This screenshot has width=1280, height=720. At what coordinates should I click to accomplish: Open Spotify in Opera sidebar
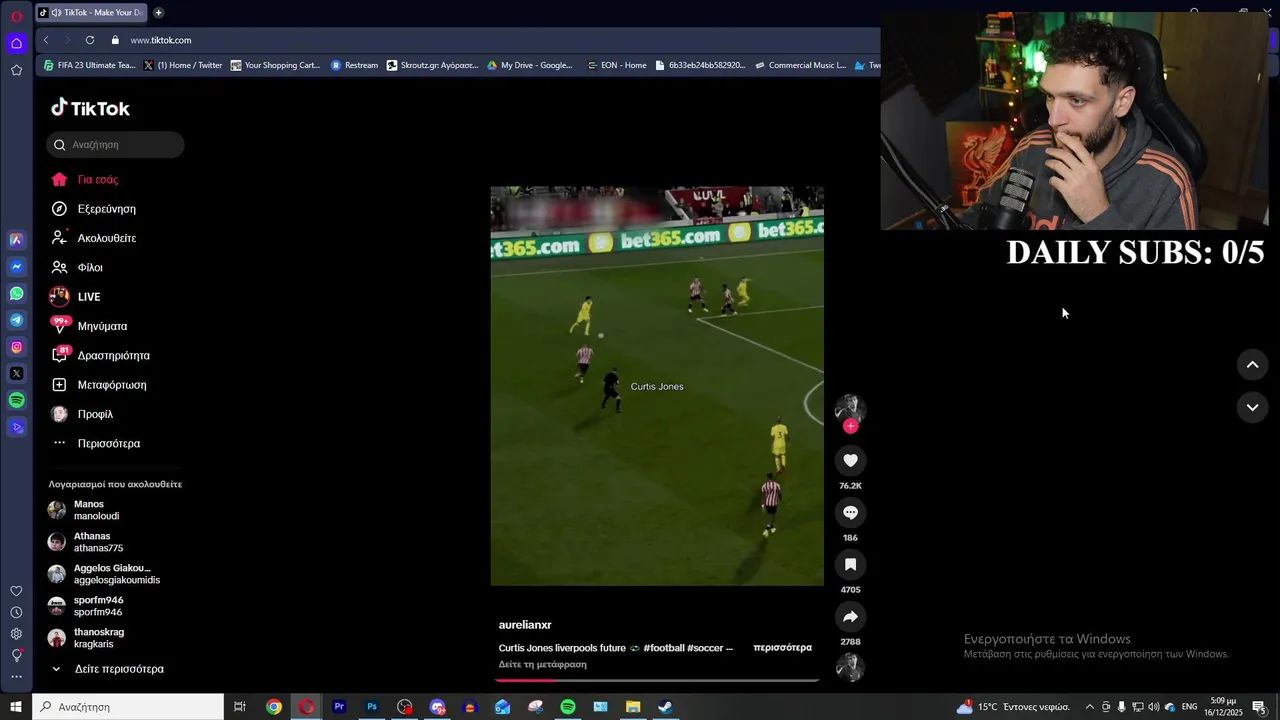point(16,400)
